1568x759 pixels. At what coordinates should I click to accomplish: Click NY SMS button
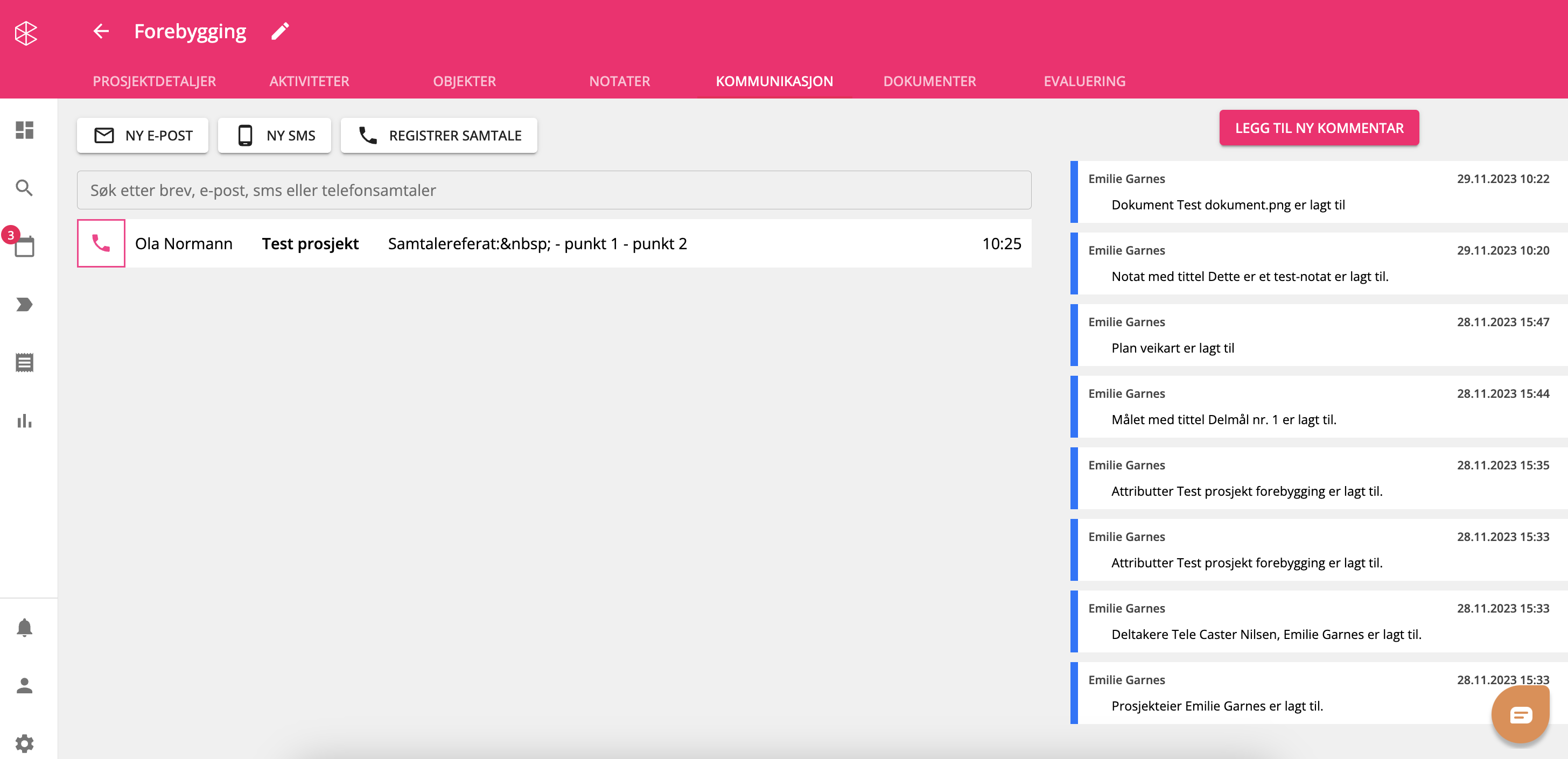275,135
